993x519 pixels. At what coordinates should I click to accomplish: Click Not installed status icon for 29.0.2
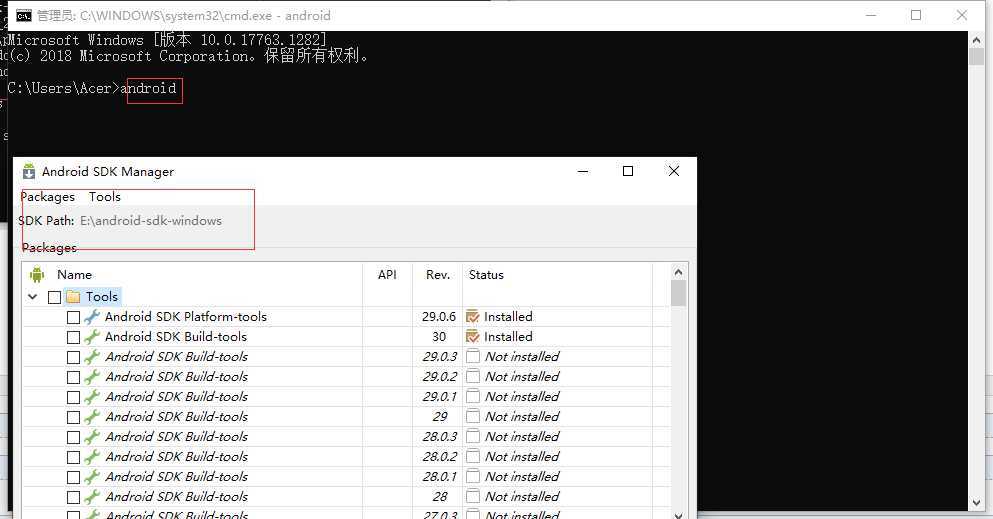(x=472, y=377)
